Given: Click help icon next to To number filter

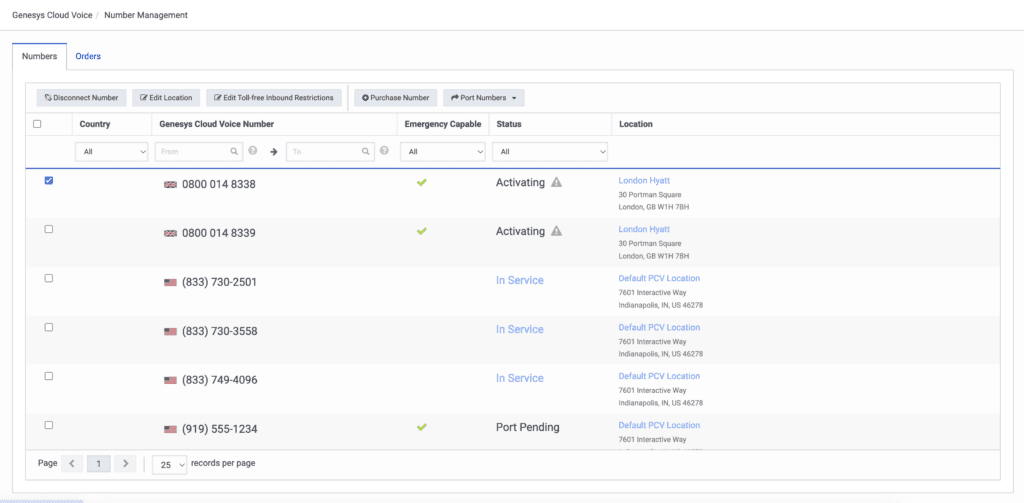Looking at the screenshot, I should [x=384, y=151].
